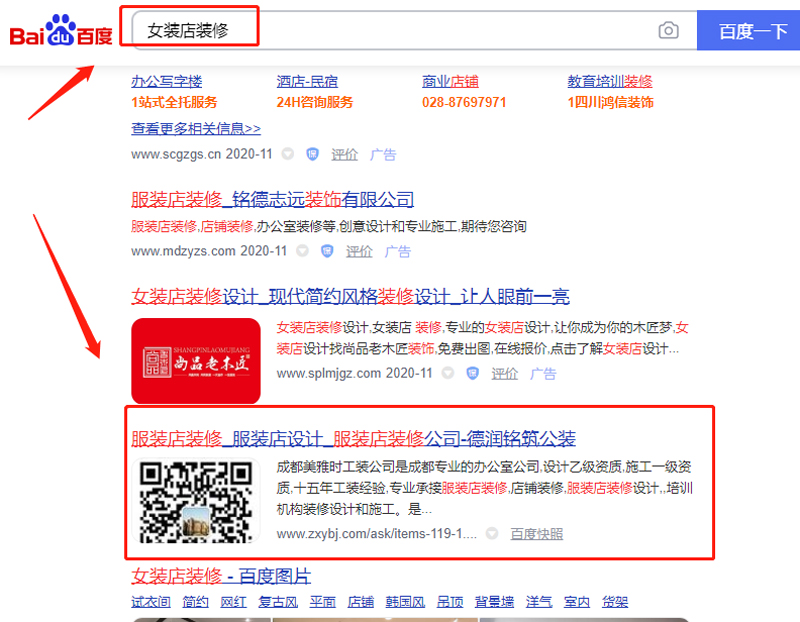The image size is (800, 622).
Task: Expand the dropdown arrow next to www.scgzgs.cn
Action: click(x=288, y=154)
